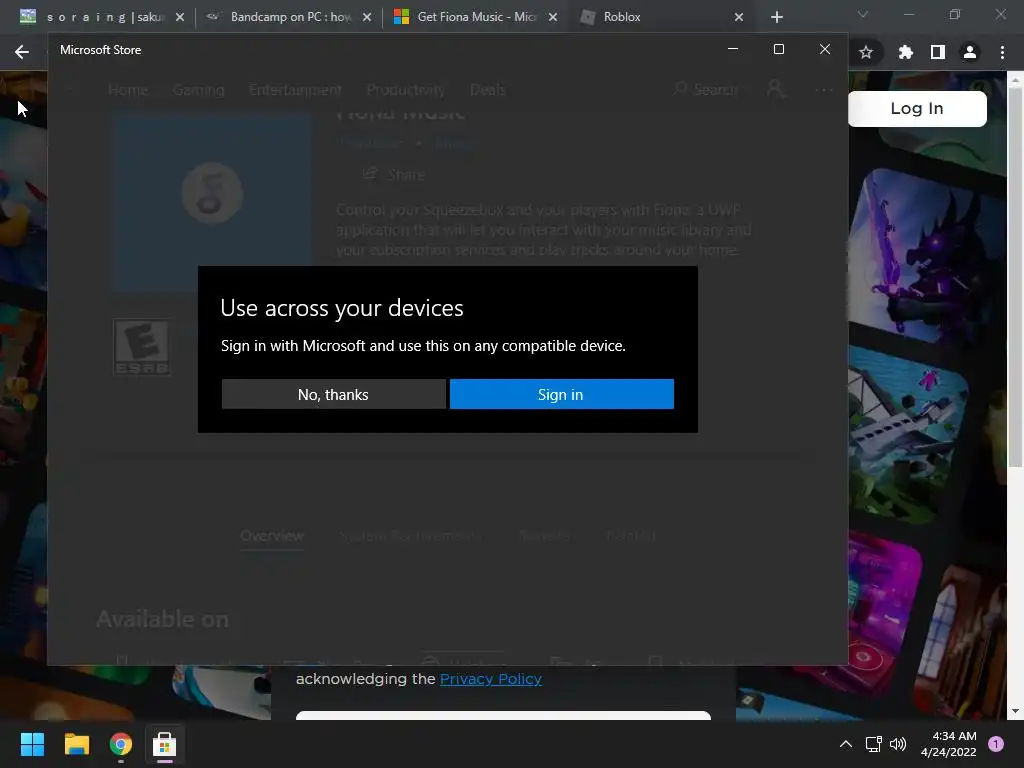This screenshot has height=768, width=1024.
Task: Minimize the Microsoft Store window
Action: (x=733, y=49)
